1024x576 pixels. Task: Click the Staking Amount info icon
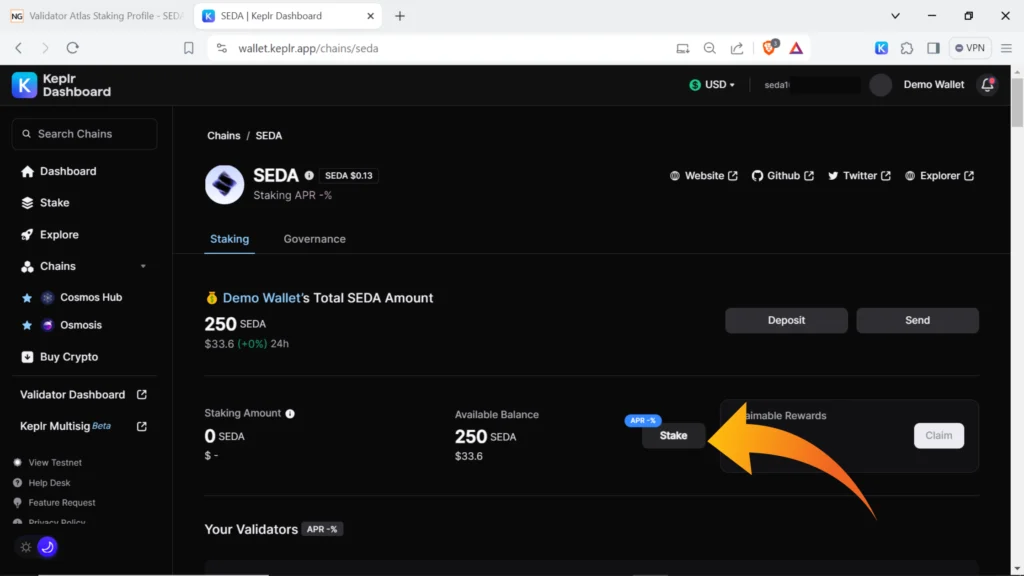(290, 414)
